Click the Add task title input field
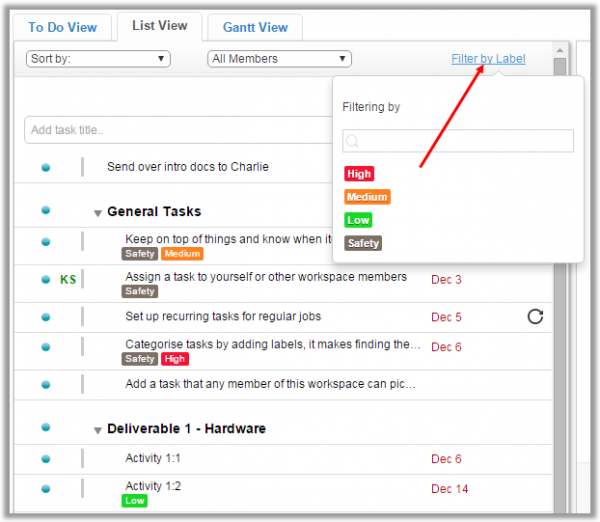 point(178,130)
